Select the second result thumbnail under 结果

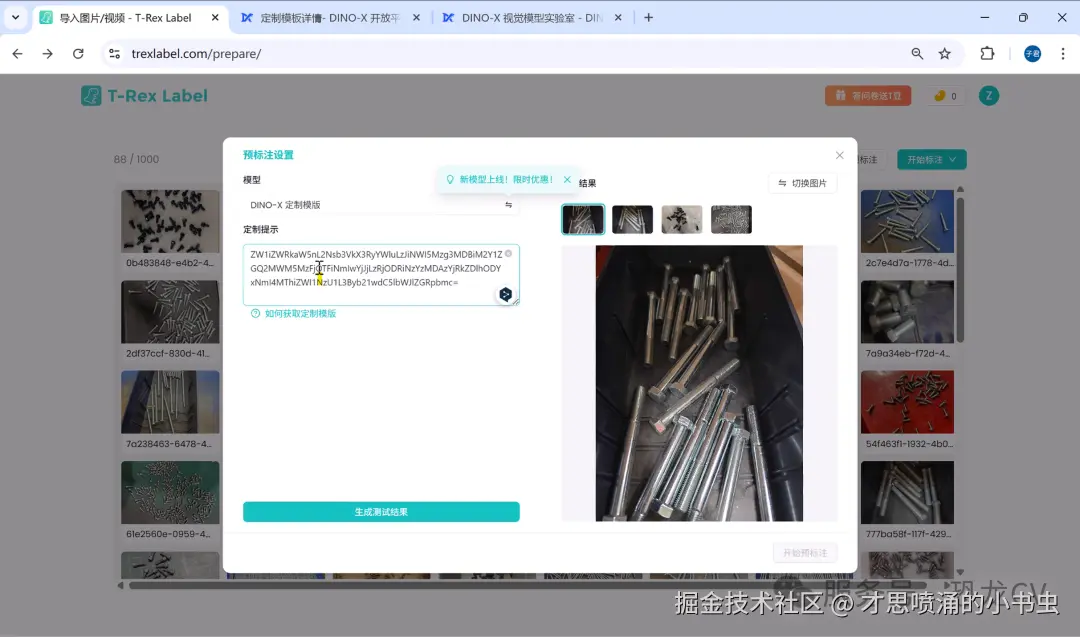pyautogui.click(x=632, y=219)
